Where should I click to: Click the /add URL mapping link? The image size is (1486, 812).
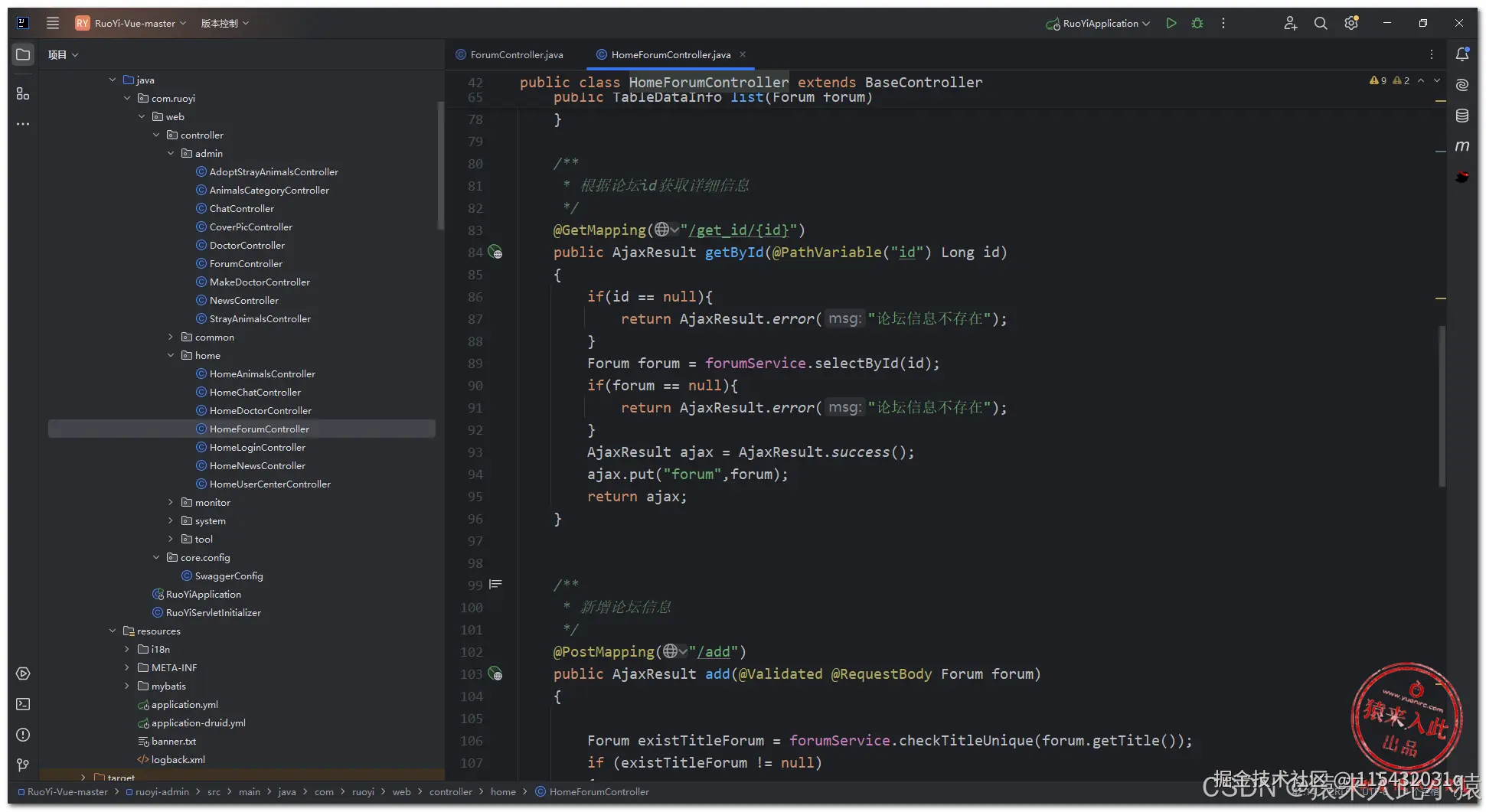click(714, 651)
